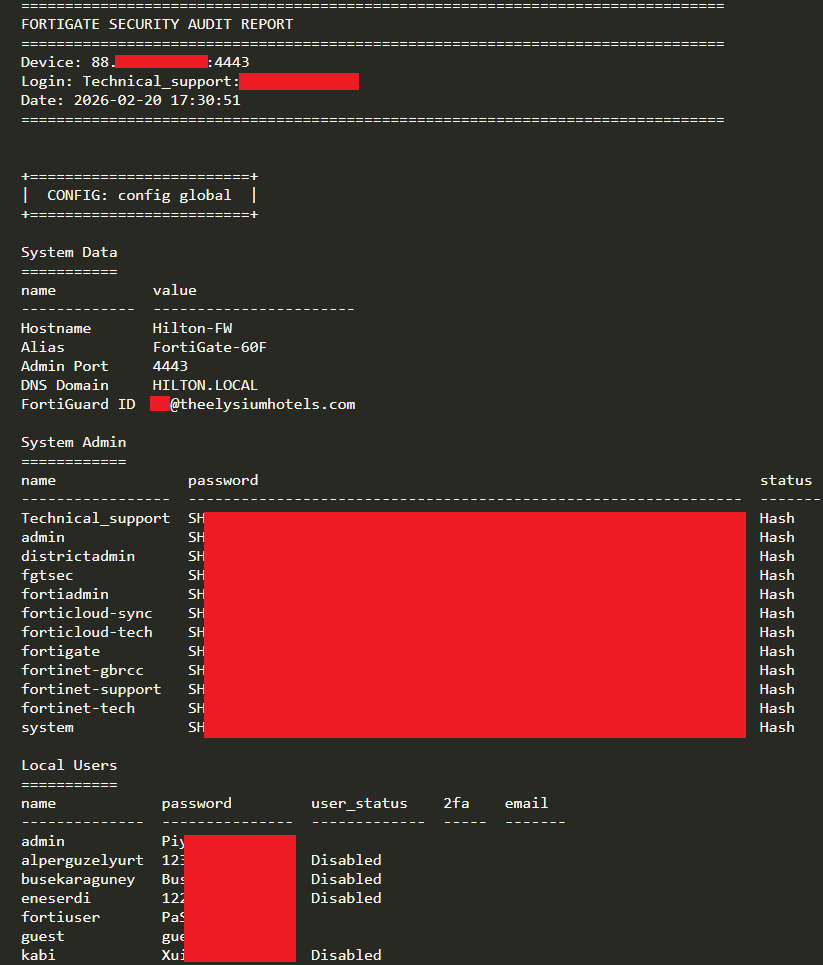This screenshot has width=823, height=965.
Task: Click the fortinet-support admin name
Action: tap(91, 689)
